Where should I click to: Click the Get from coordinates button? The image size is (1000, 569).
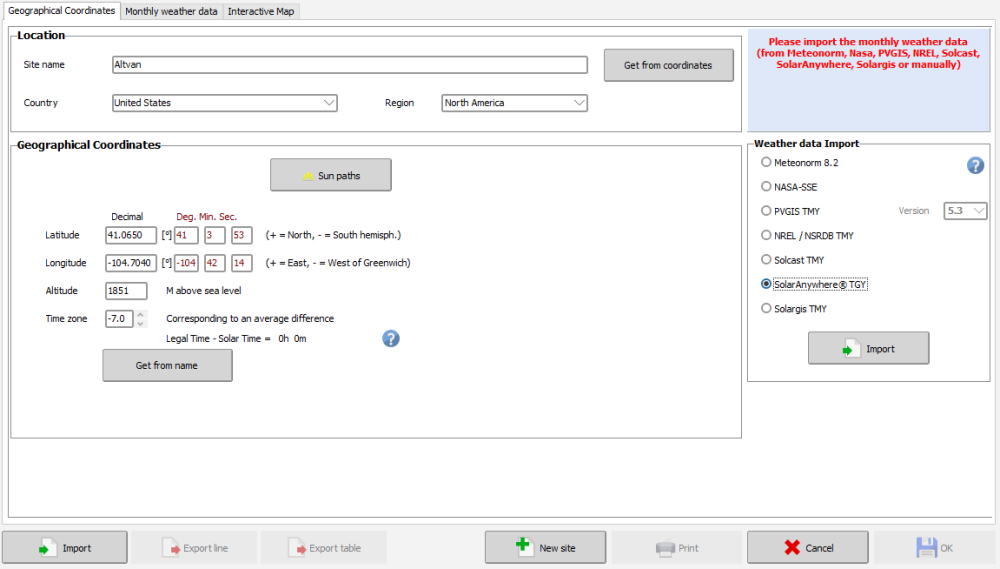[x=668, y=65]
